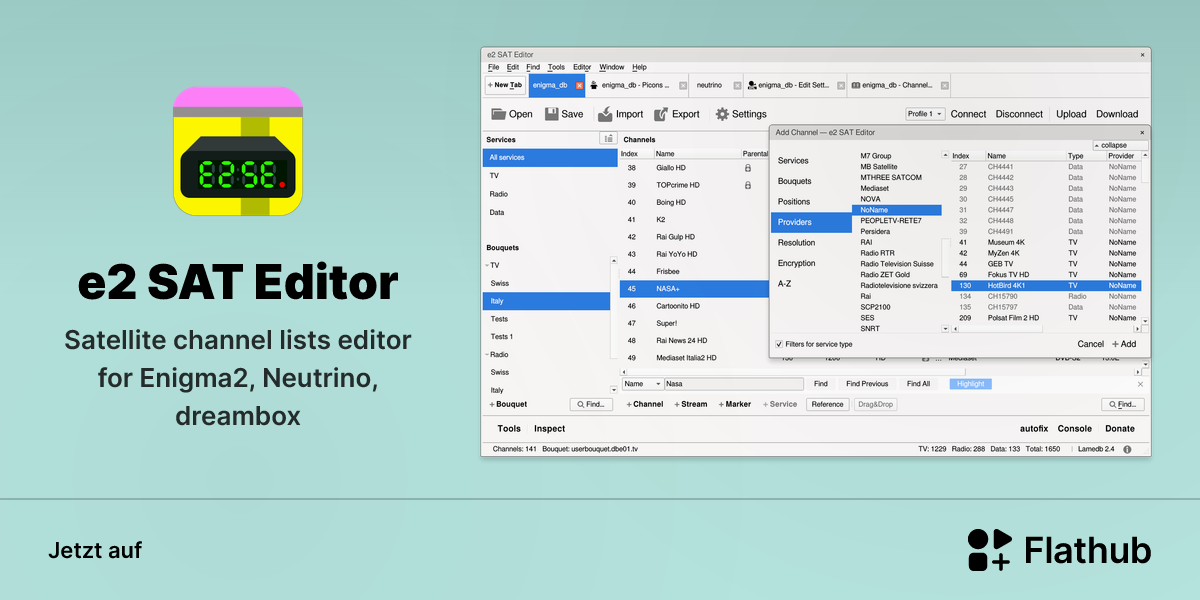Select the NASA+ channel row

click(x=694, y=289)
